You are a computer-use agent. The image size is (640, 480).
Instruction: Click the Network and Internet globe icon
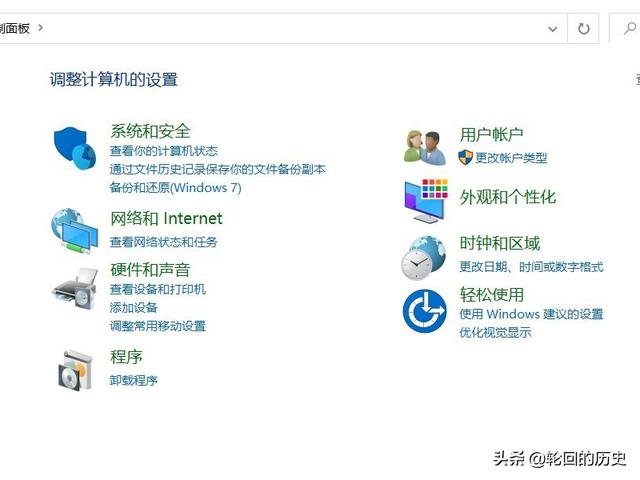tap(74, 231)
